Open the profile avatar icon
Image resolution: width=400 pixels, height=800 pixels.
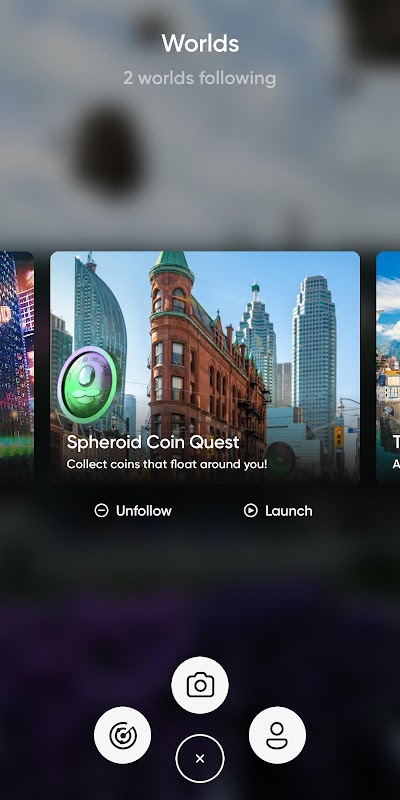(277, 735)
